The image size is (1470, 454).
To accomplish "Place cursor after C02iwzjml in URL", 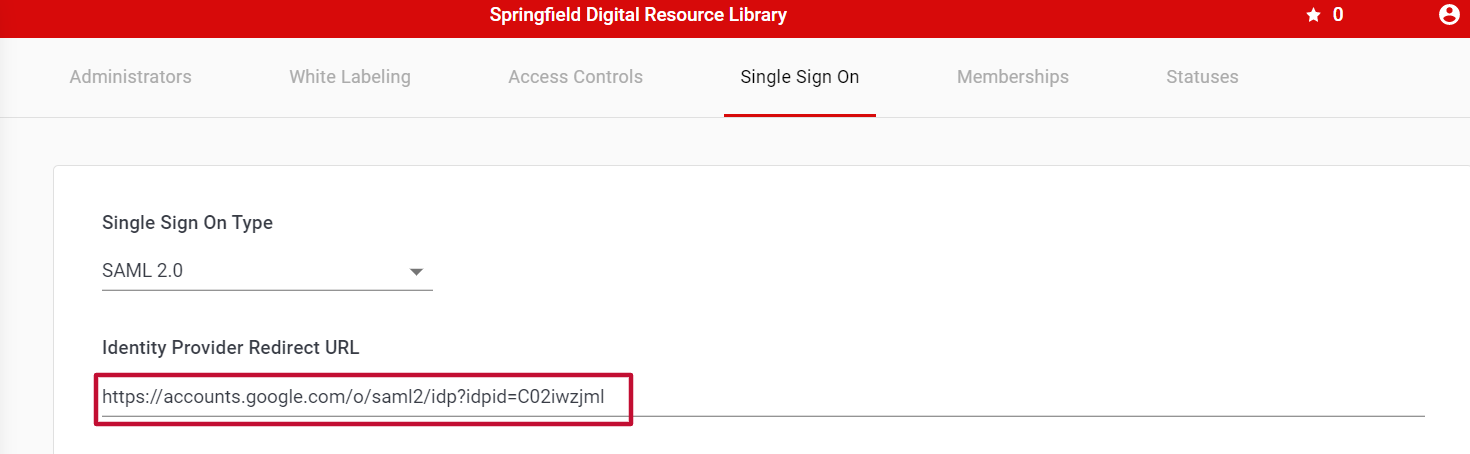I will [x=606, y=397].
